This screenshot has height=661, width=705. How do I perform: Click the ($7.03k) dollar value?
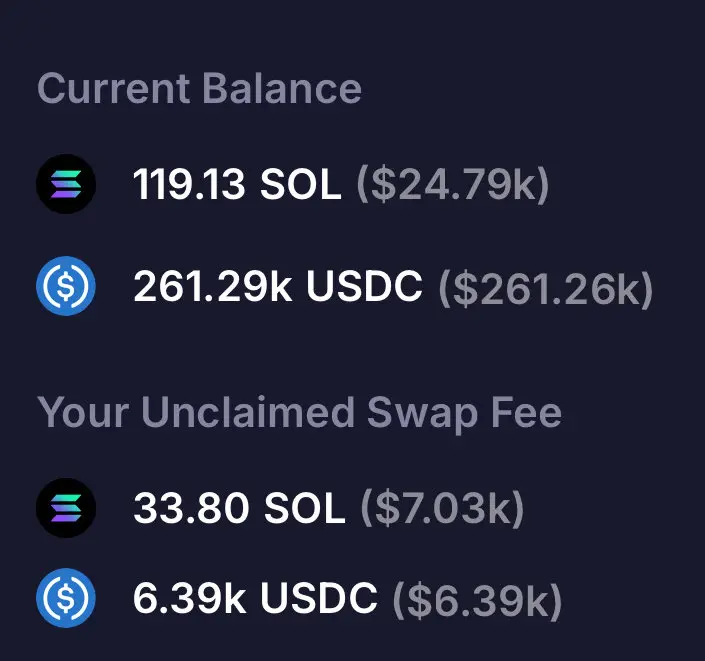tap(441, 509)
